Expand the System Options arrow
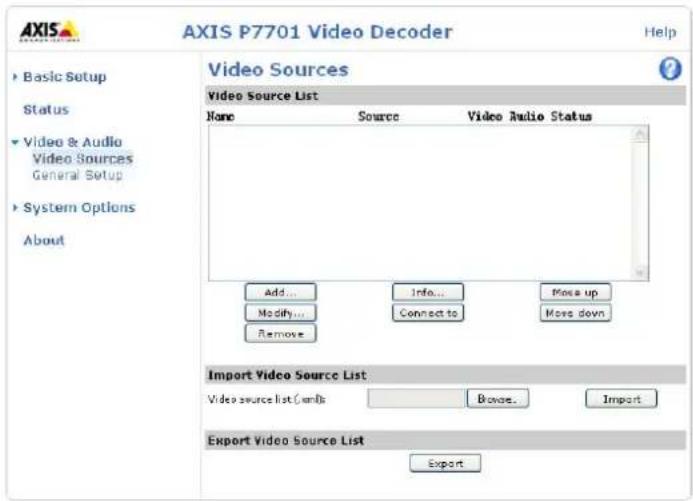The width and height of the screenshot is (693, 501). [x=15, y=208]
